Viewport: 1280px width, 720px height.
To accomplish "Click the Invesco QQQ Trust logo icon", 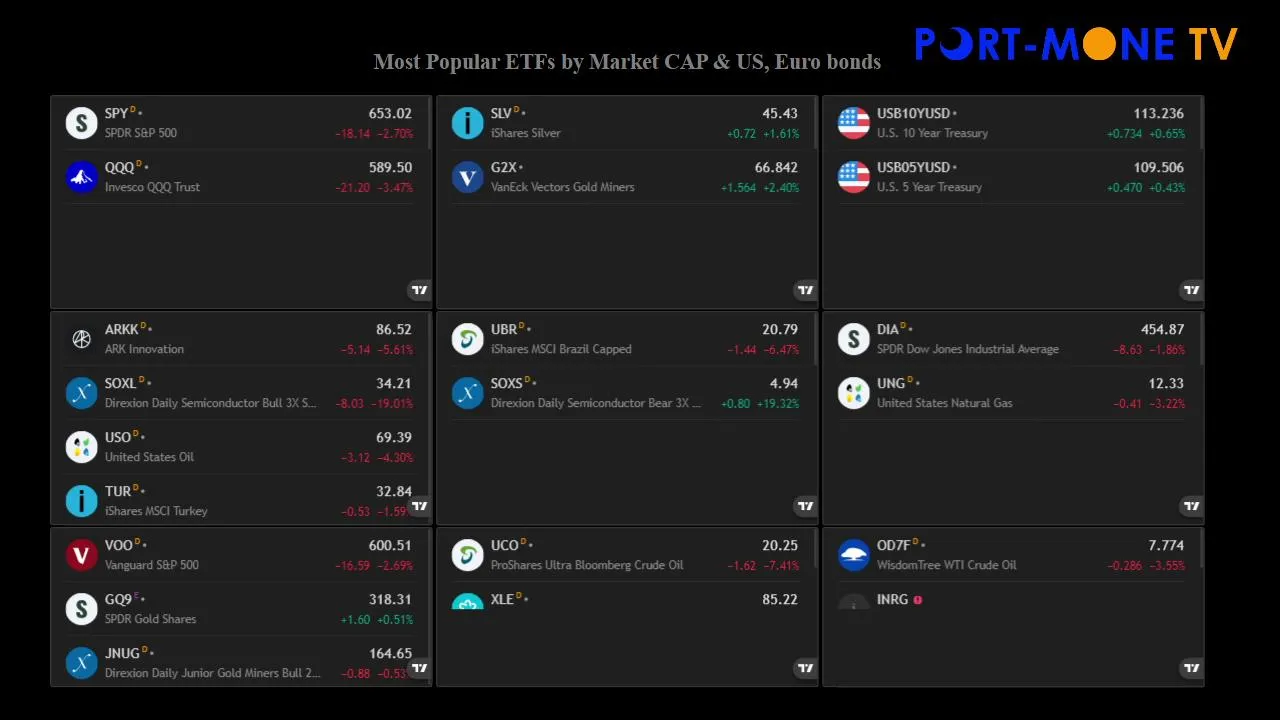I will point(81,177).
